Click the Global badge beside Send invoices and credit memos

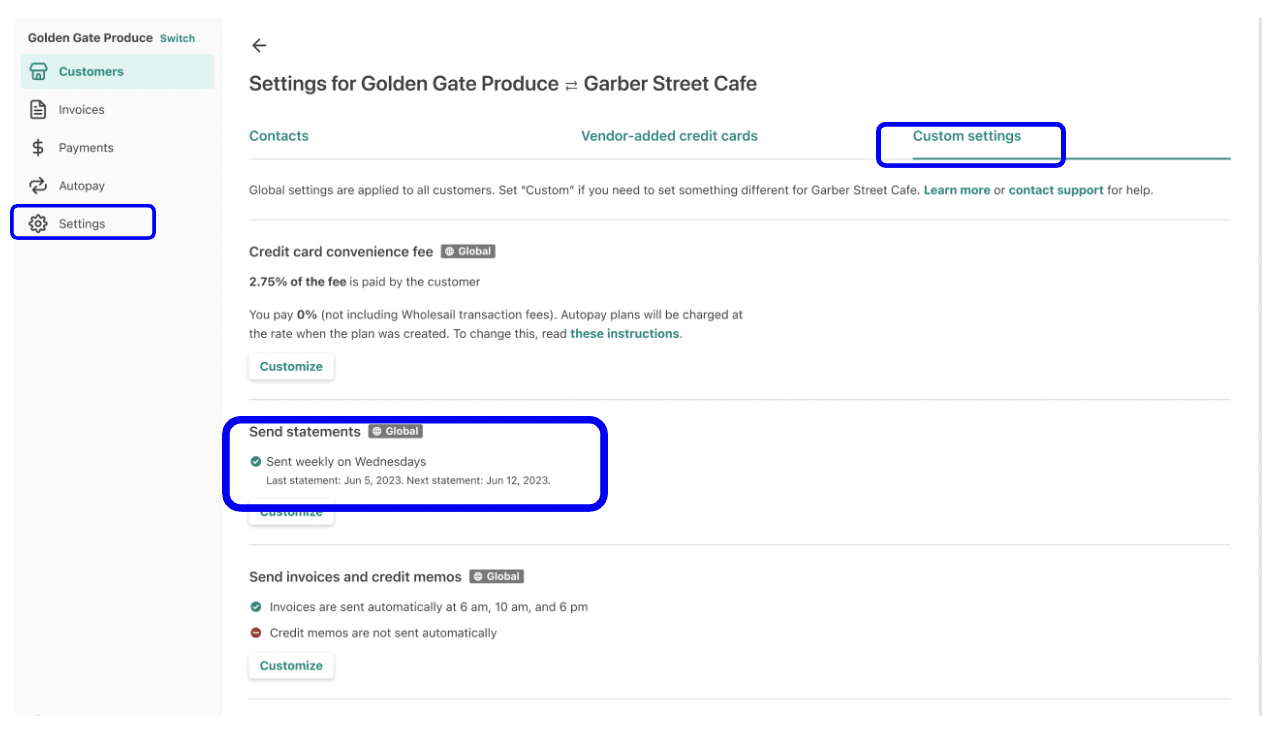click(496, 577)
